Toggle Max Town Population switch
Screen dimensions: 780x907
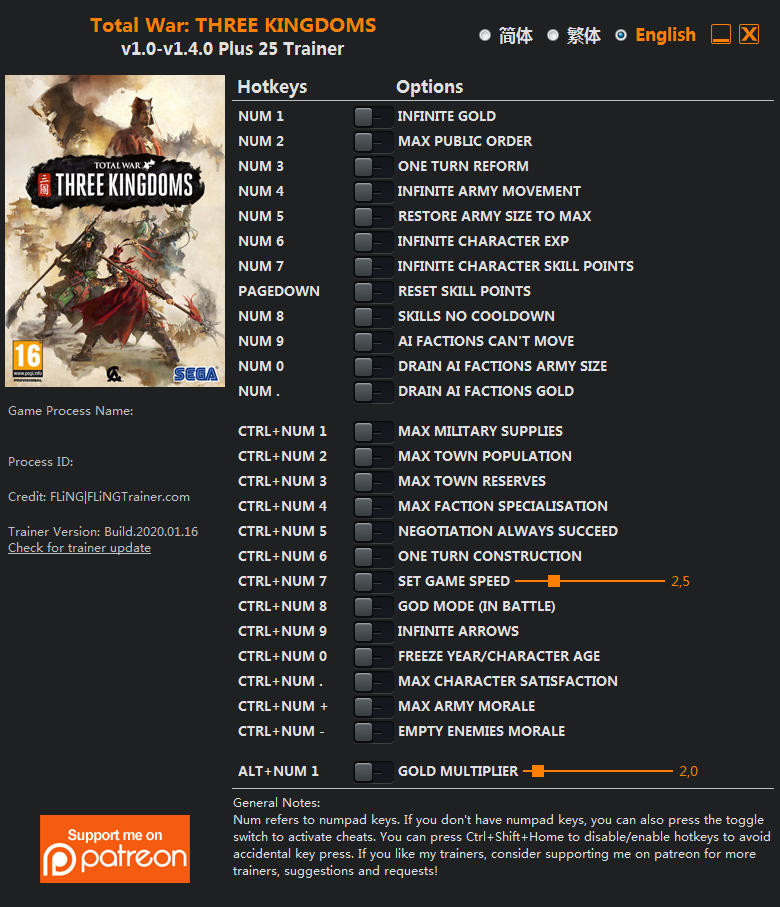point(373,456)
